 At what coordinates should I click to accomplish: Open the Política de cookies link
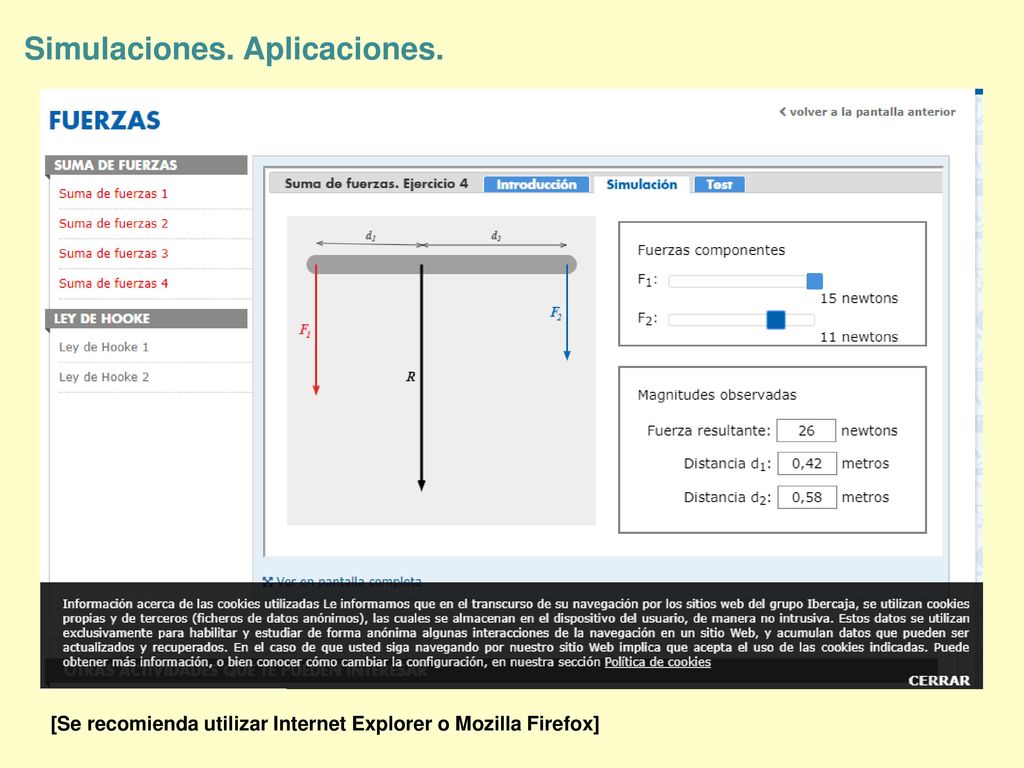click(657, 662)
